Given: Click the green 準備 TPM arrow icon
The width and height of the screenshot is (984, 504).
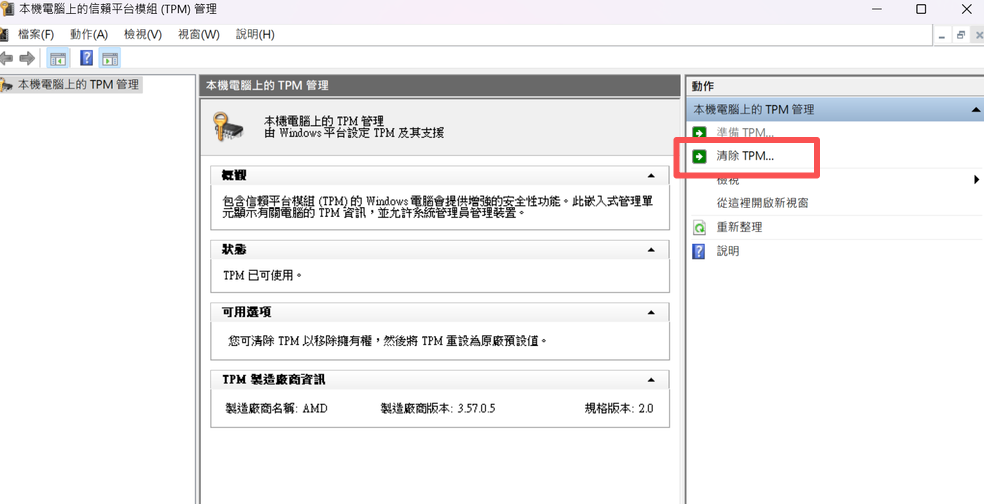Looking at the screenshot, I should pos(699,133).
